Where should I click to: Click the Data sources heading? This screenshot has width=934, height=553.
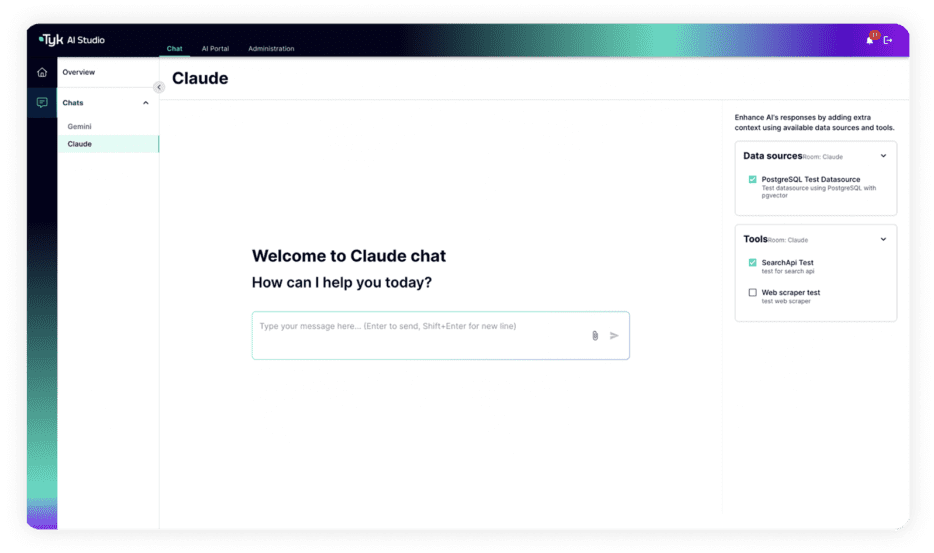772,156
